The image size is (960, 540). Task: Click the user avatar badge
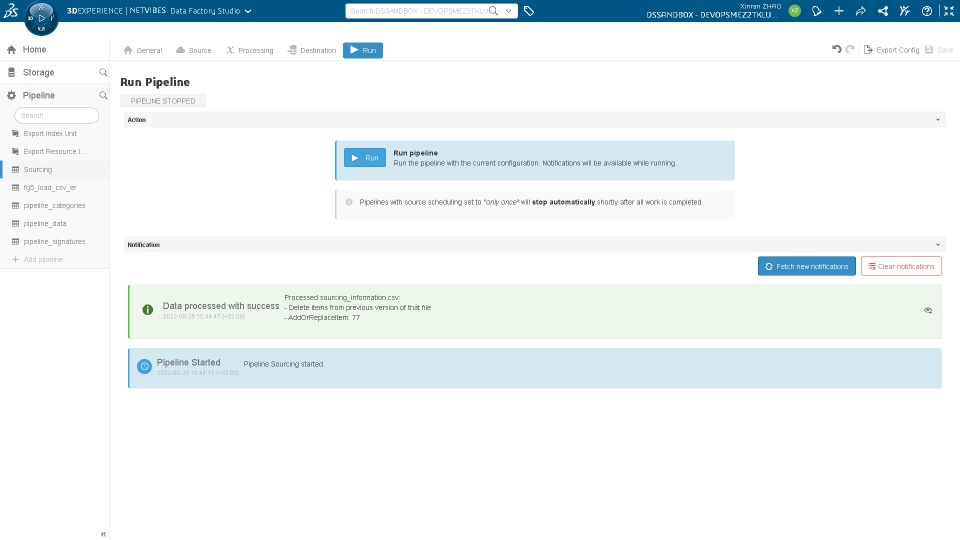click(x=795, y=11)
